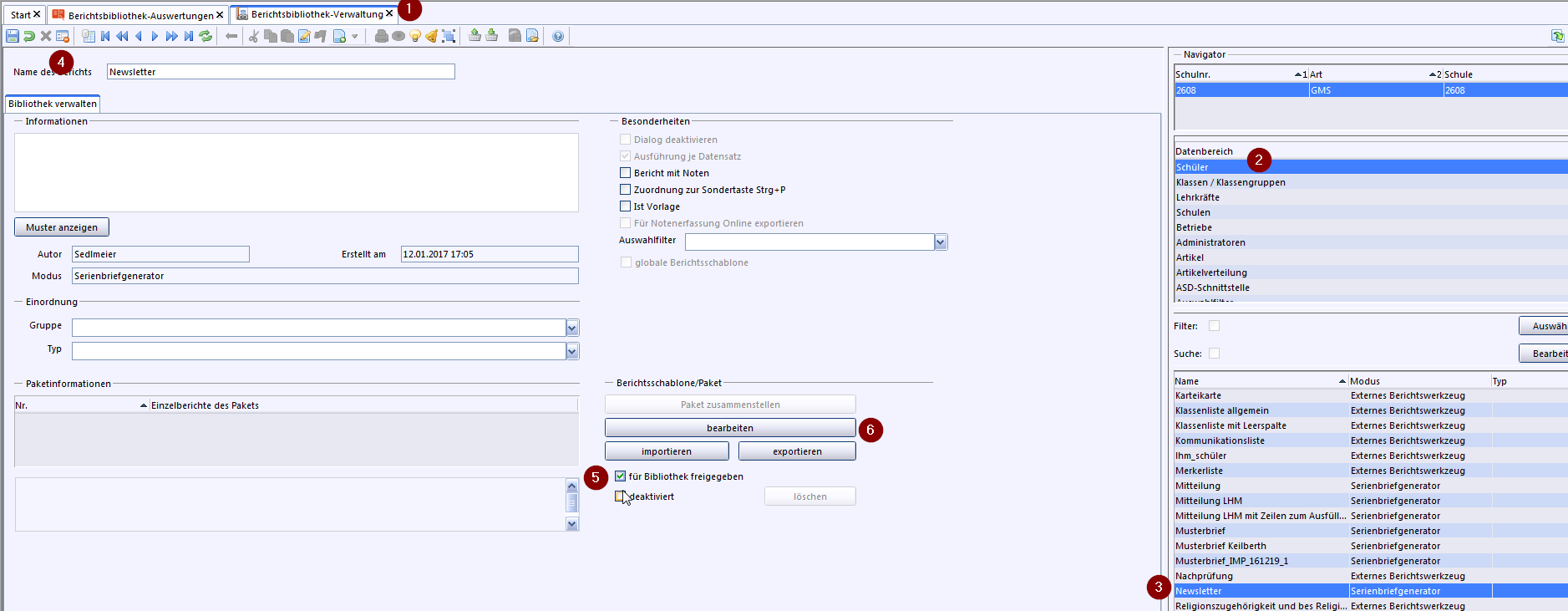Open the Gruppe dropdown
The image size is (1568, 611).
point(572,328)
